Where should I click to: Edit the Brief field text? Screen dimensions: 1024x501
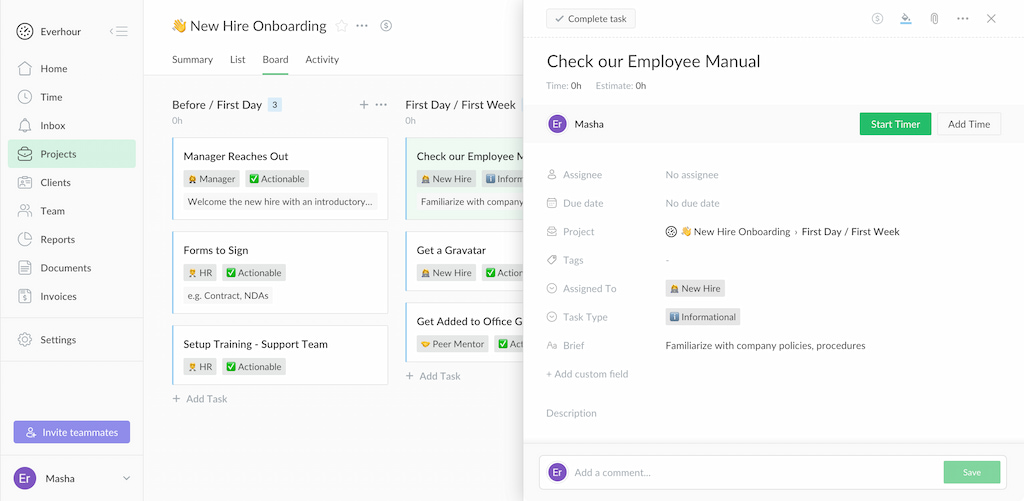(x=765, y=346)
